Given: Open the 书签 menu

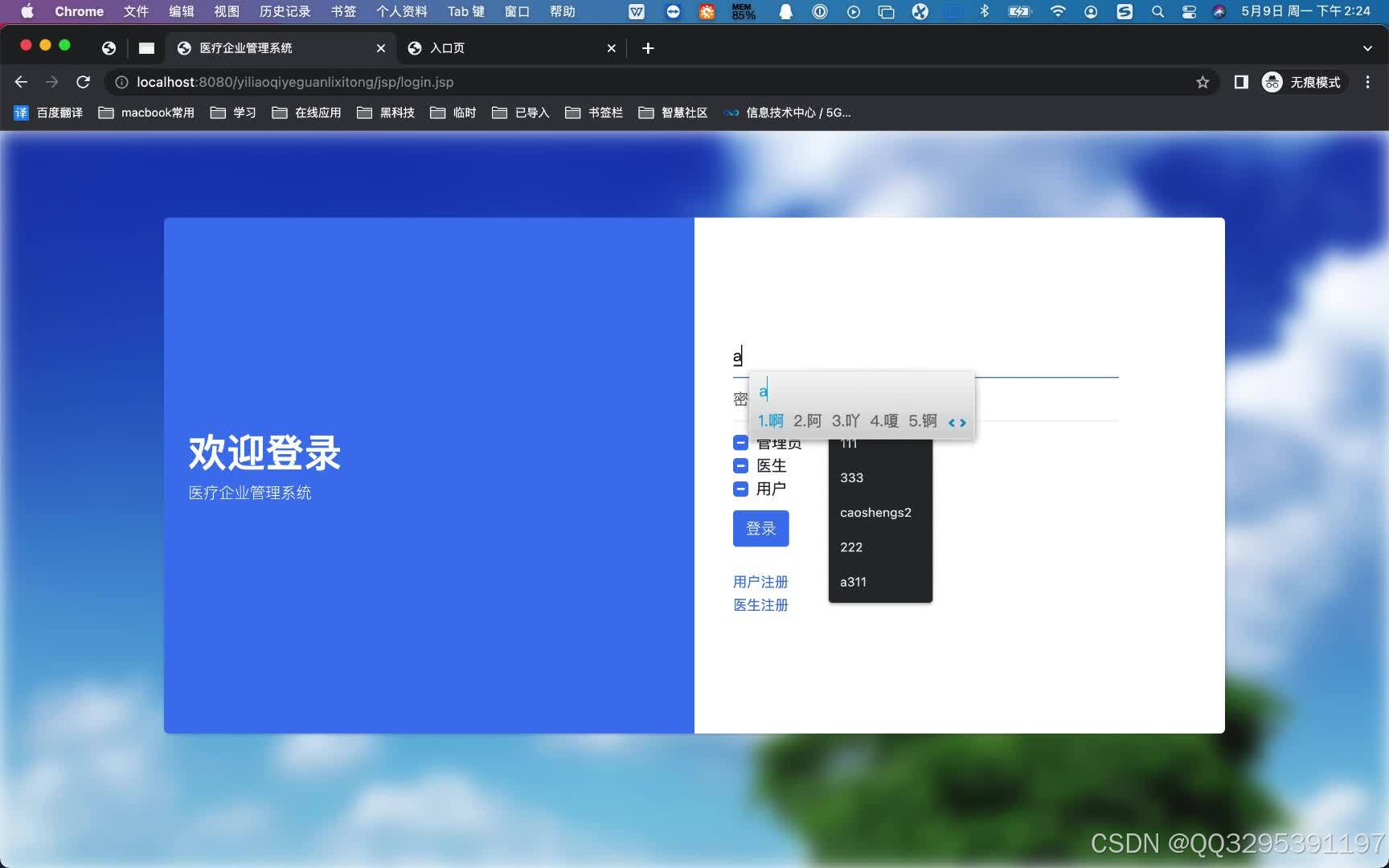Looking at the screenshot, I should click(343, 11).
